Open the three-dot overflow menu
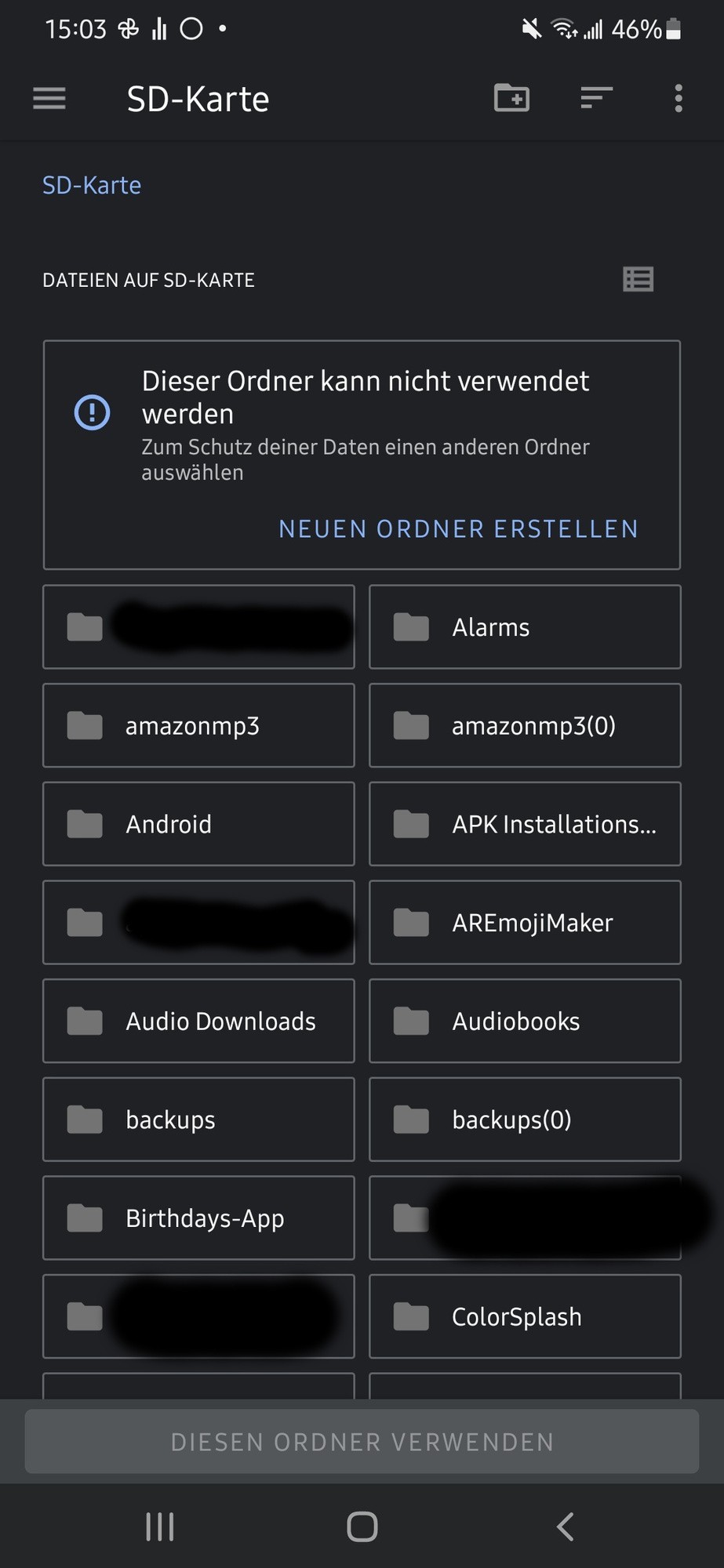Image resolution: width=724 pixels, height=1568 pixels. [679, 99]
